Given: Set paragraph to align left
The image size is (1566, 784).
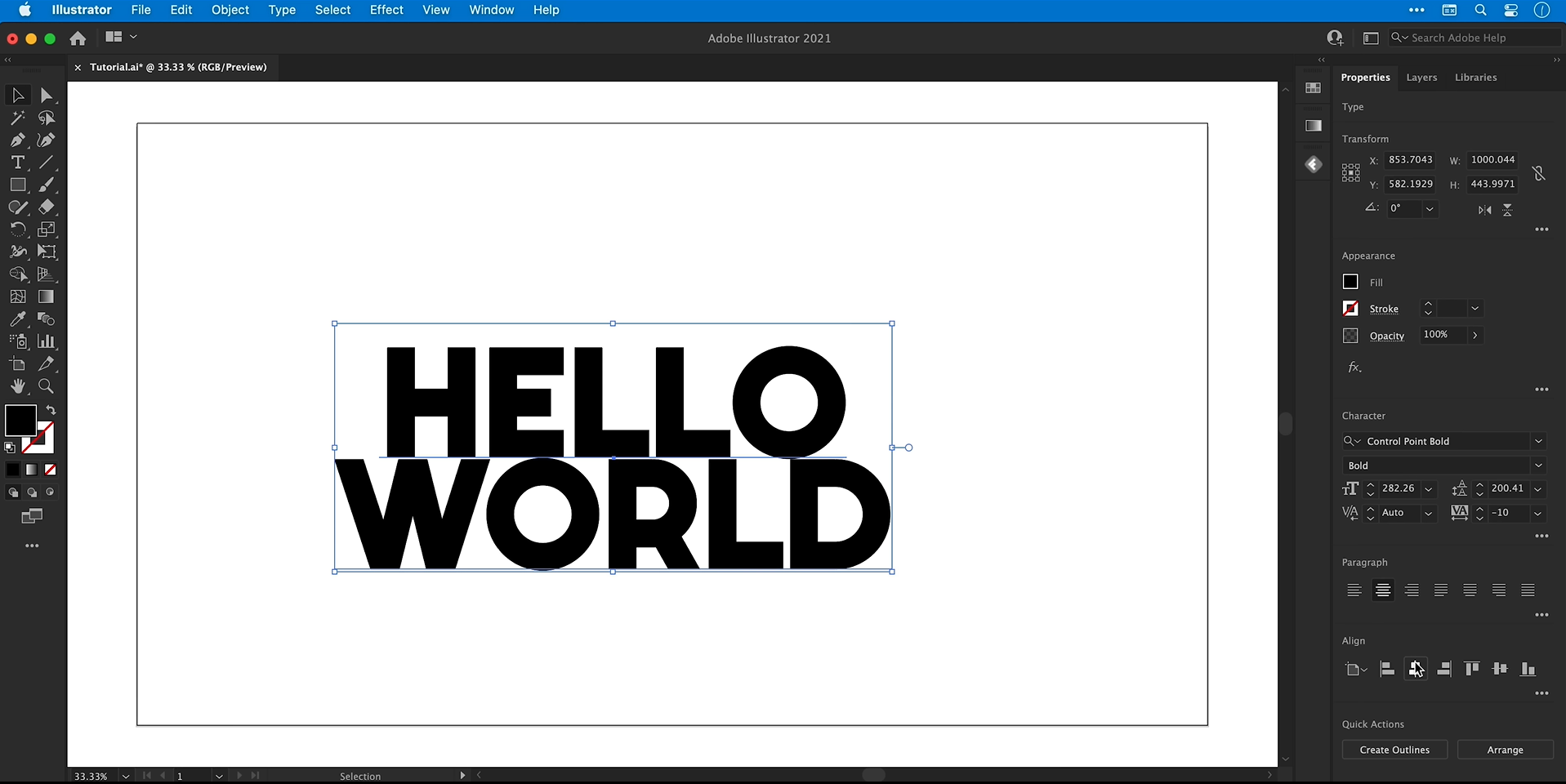Looking at the screenshot, I should (1354, 590).
